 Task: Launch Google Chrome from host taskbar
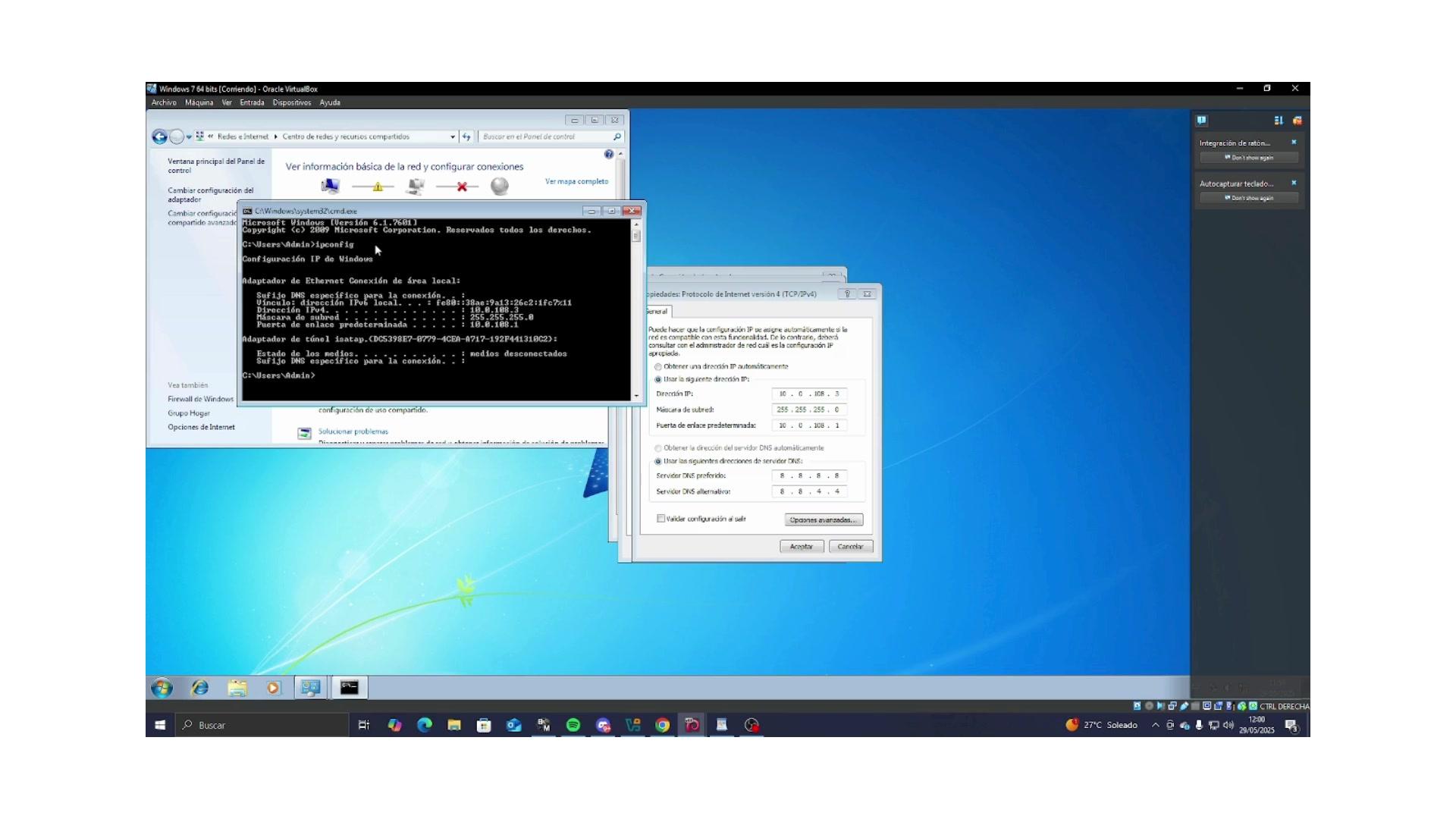coord(663,725)
